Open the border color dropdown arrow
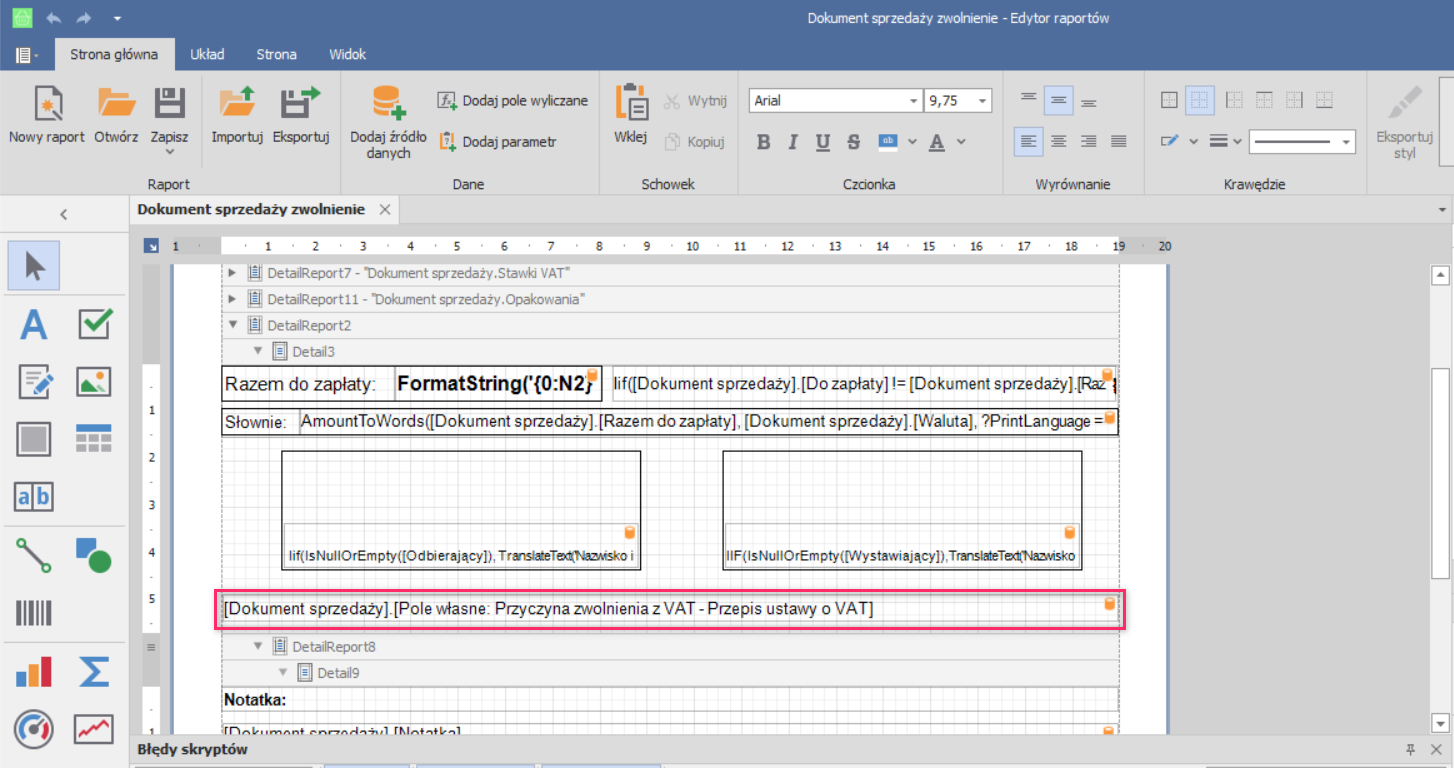The height and width of the screenshot is (768, 1454). click(1193, 142)
